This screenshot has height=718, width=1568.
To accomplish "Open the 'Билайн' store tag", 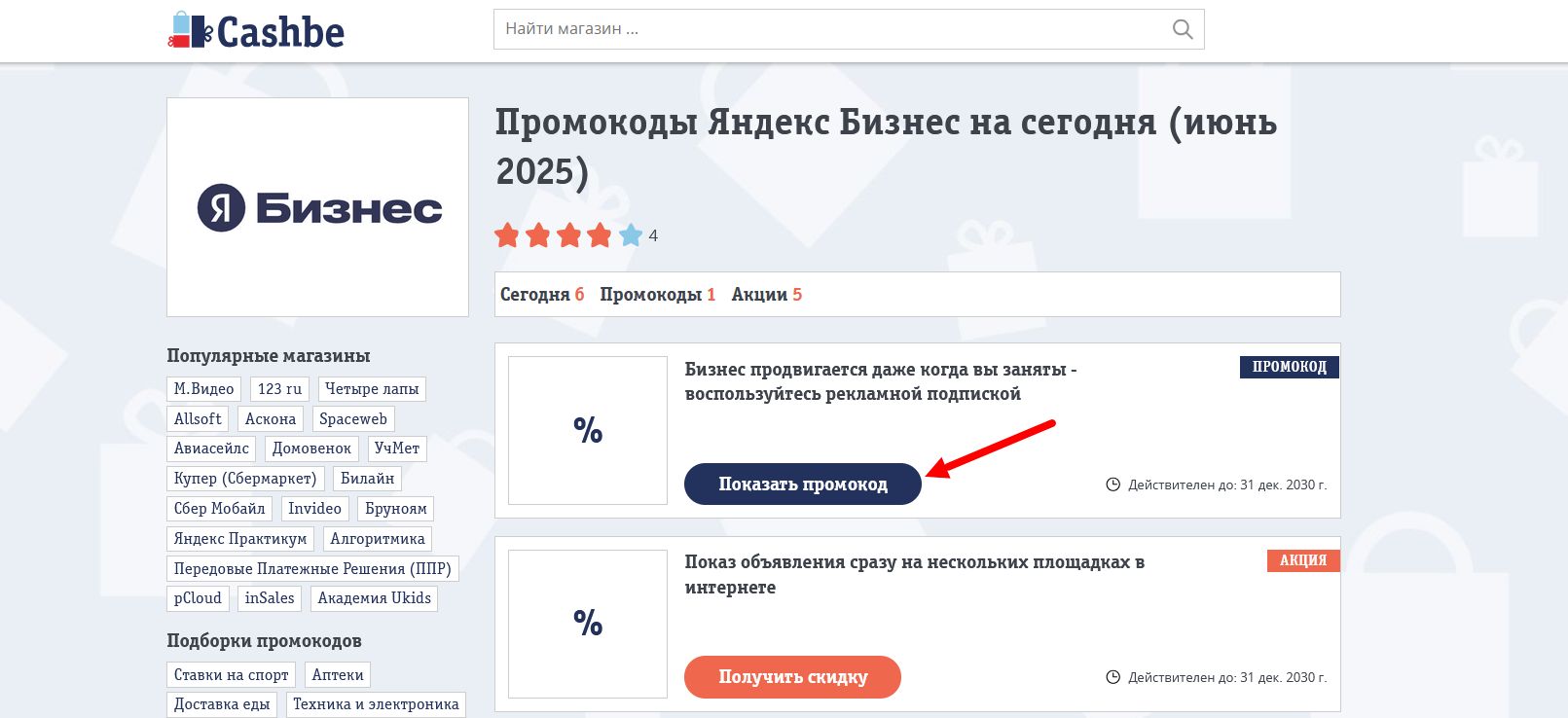I will (367, 479).
